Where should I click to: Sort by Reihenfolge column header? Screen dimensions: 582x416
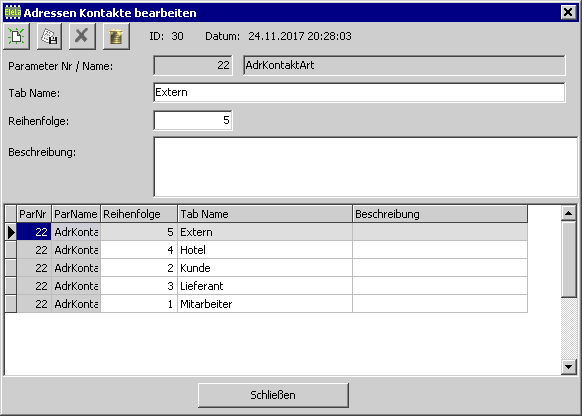coord(139,214)
